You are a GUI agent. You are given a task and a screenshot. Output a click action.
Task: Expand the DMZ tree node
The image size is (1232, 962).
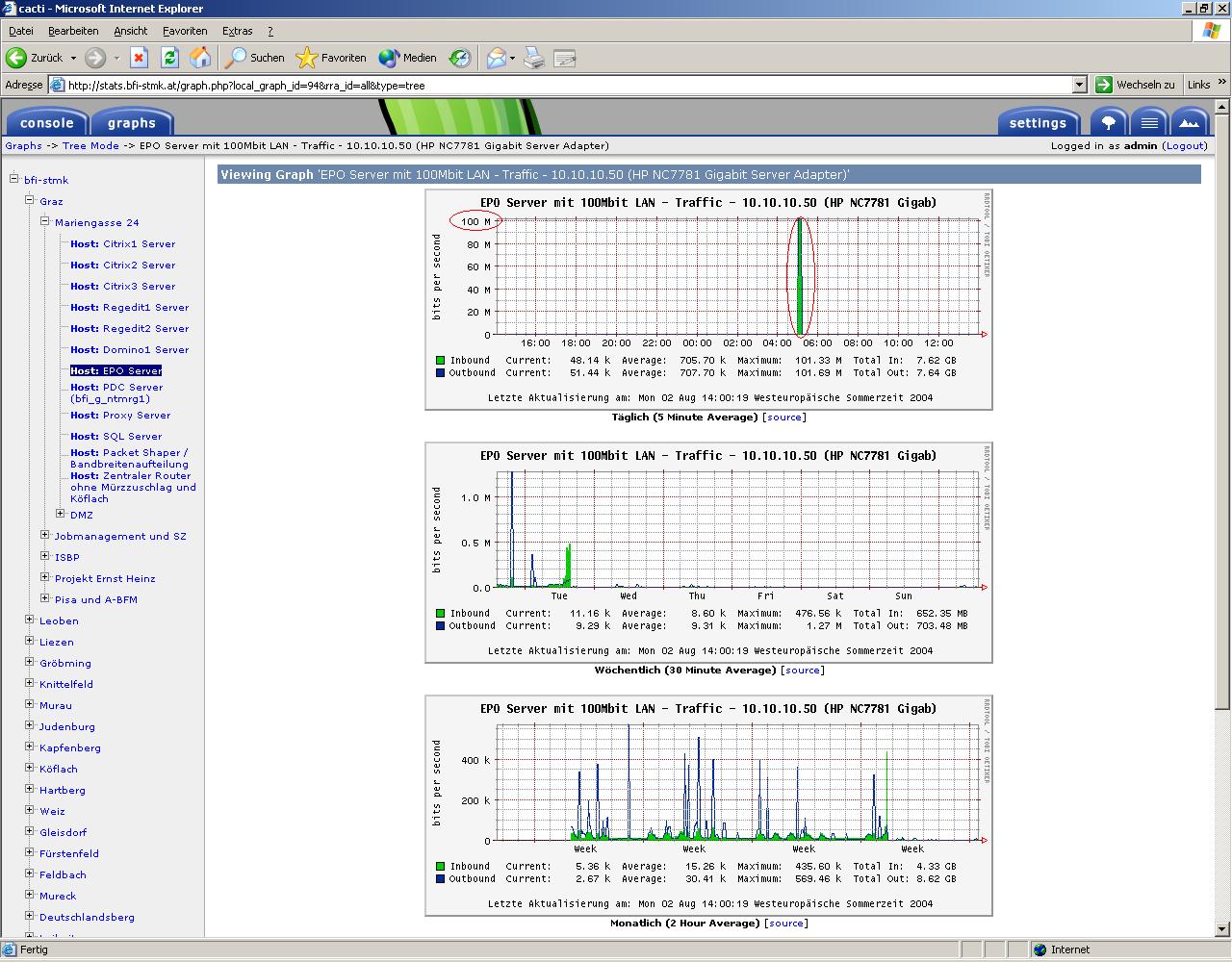coord(61,514)
